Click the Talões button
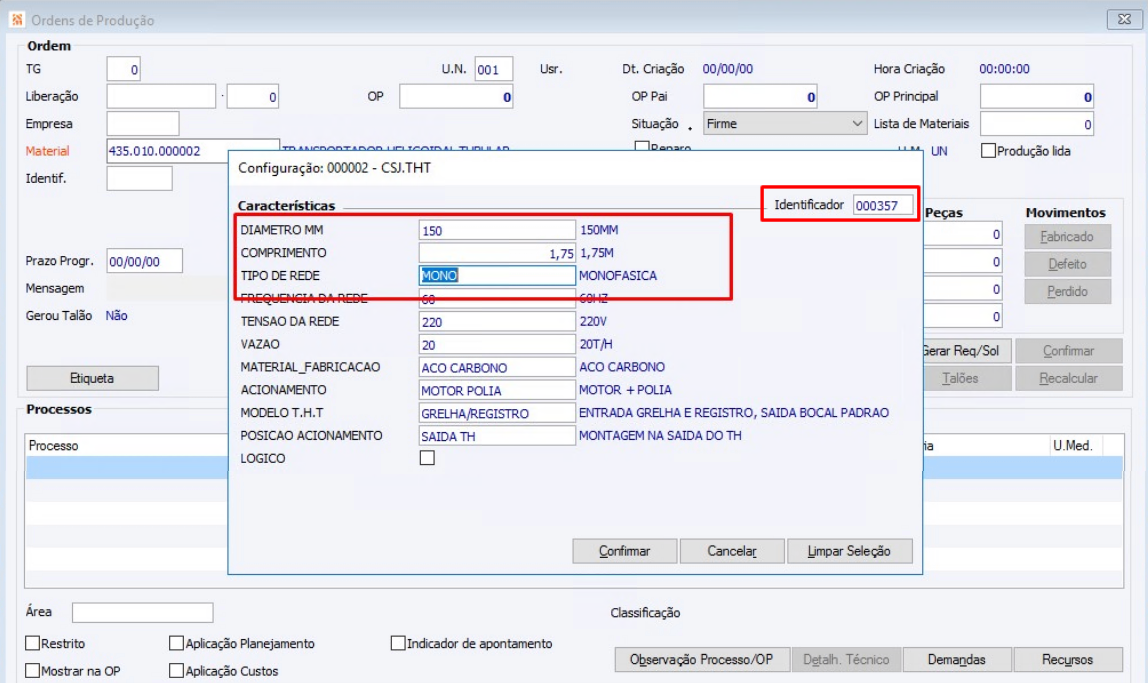 pos(967,378)
